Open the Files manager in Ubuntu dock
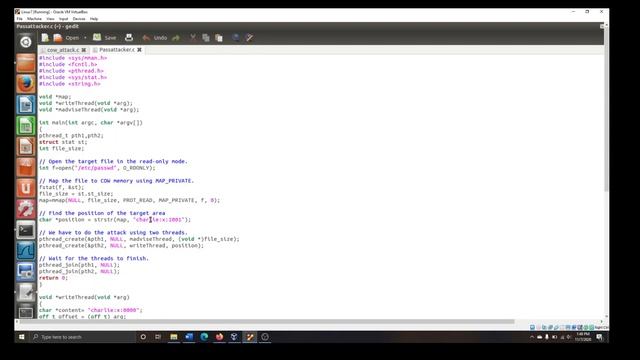 click(x=26, y=63)
